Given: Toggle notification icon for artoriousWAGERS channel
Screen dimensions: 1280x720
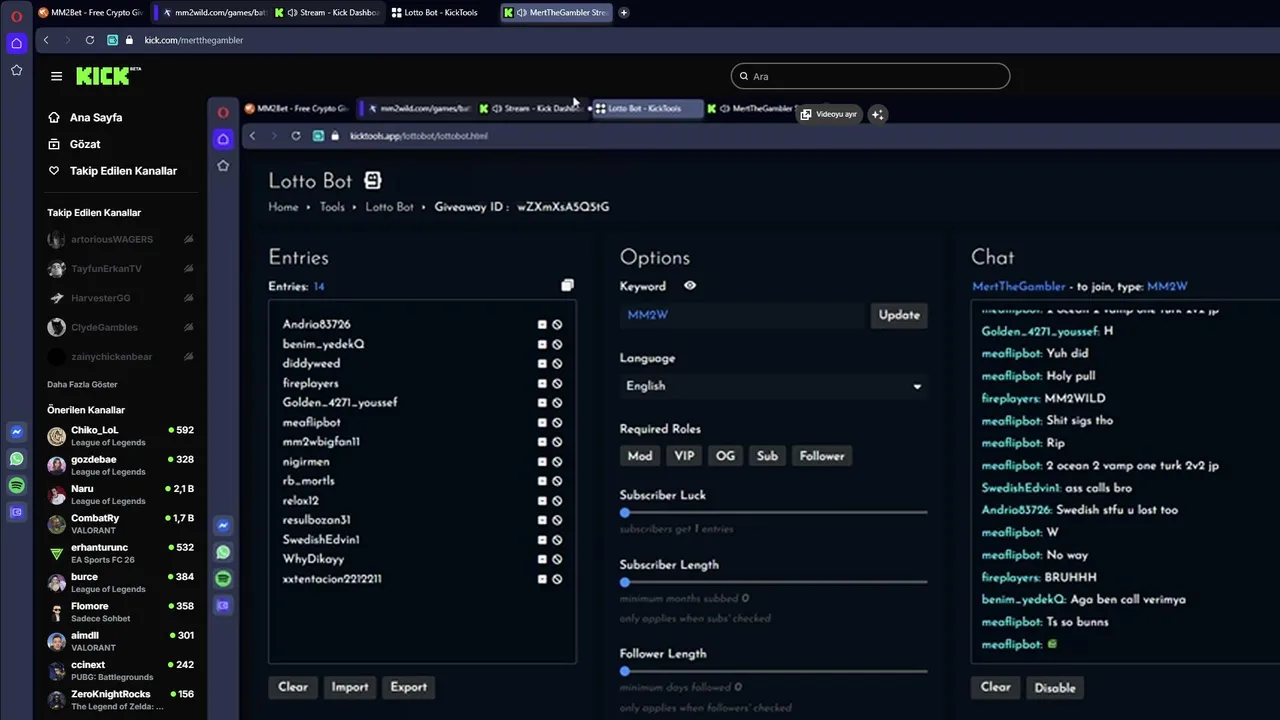Looking at the screenshot, I should tap(188, 240).
